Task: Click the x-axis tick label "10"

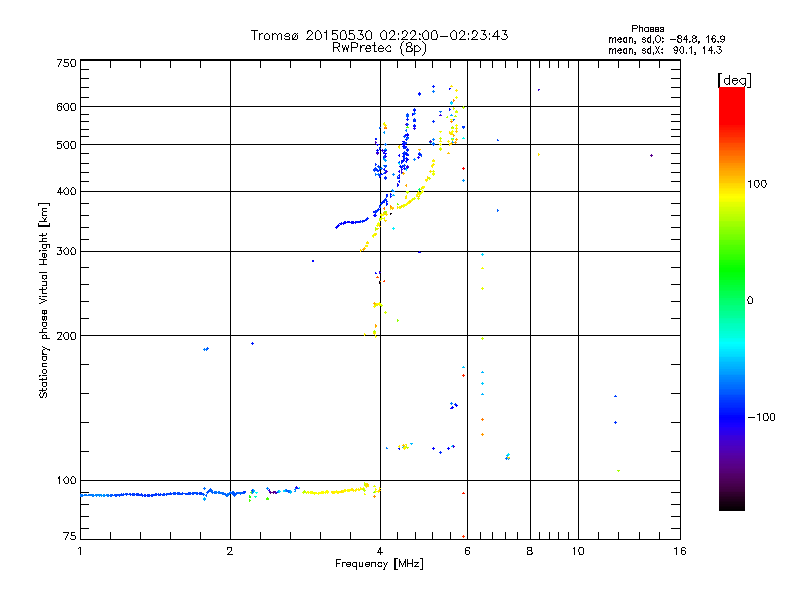Action: pos(578,551)
